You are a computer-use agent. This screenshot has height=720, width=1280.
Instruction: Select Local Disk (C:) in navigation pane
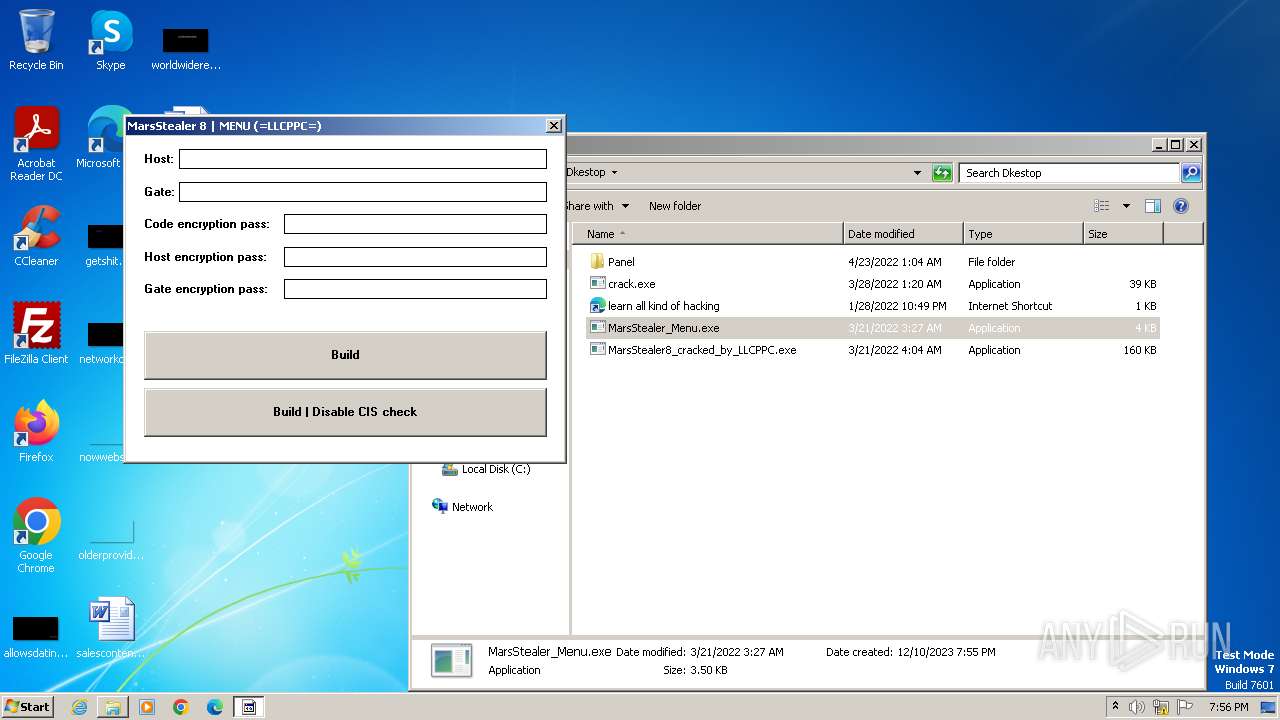pos(486,469)
